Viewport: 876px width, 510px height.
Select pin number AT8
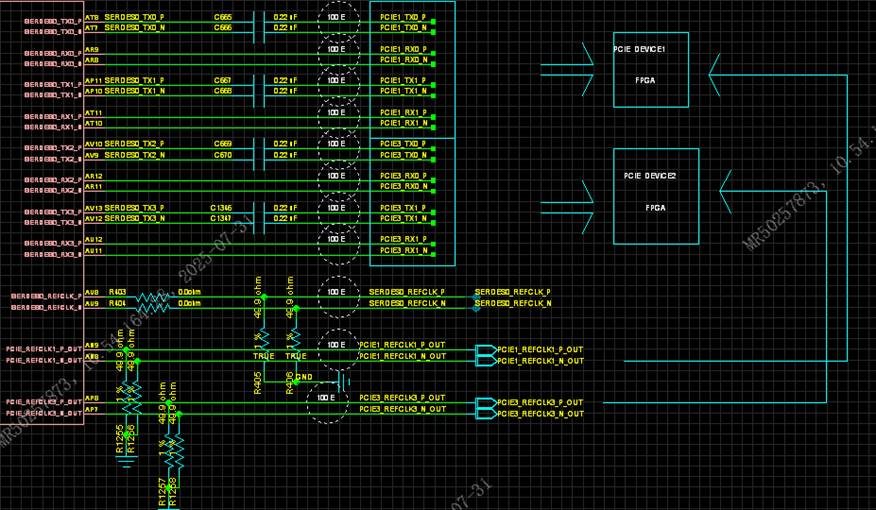92,18
